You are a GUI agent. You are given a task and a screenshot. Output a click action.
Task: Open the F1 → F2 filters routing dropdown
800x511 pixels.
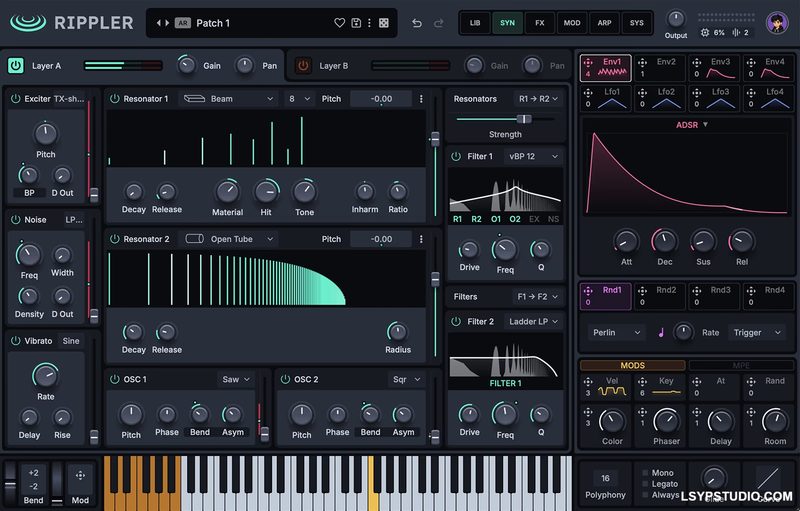coord(537,297)
